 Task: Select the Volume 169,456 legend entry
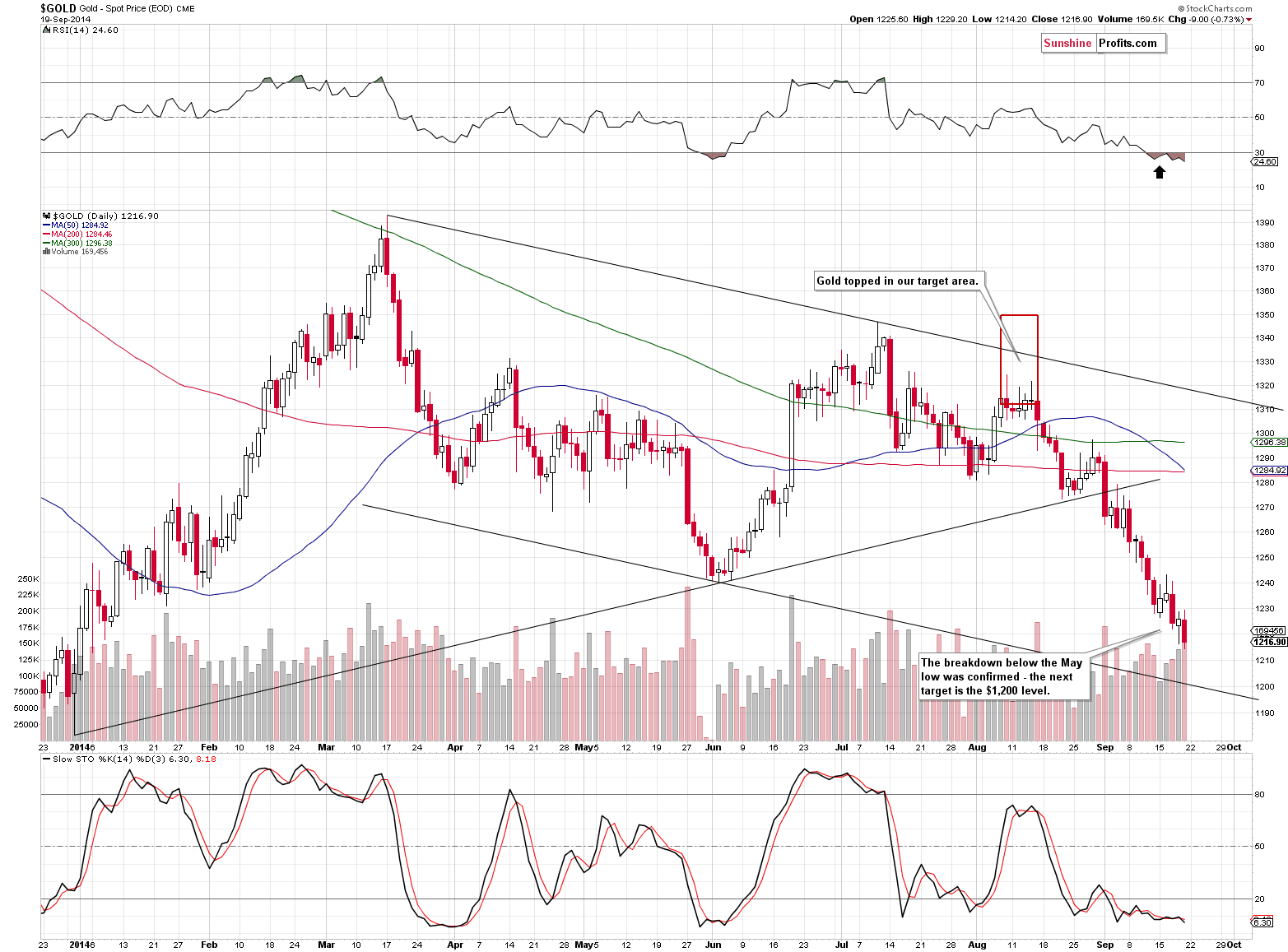(x=75, y=252)
